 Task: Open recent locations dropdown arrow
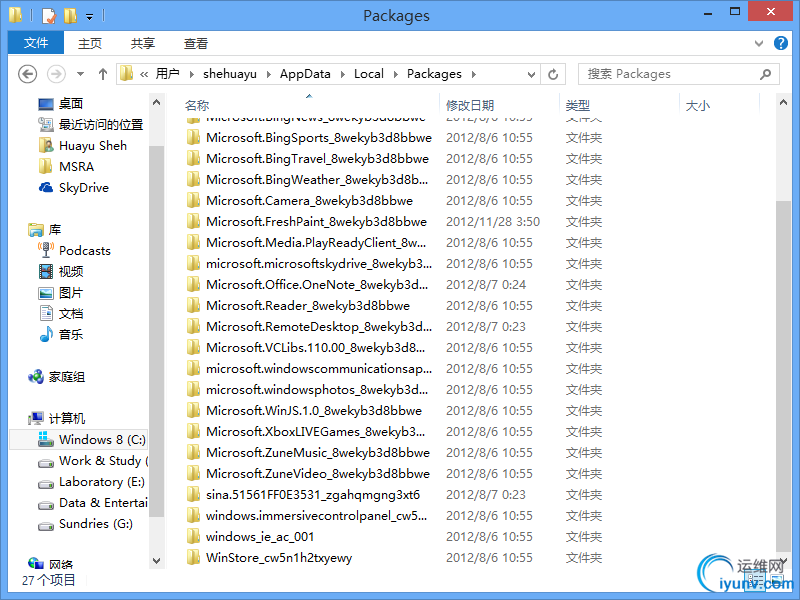[80, 74]
